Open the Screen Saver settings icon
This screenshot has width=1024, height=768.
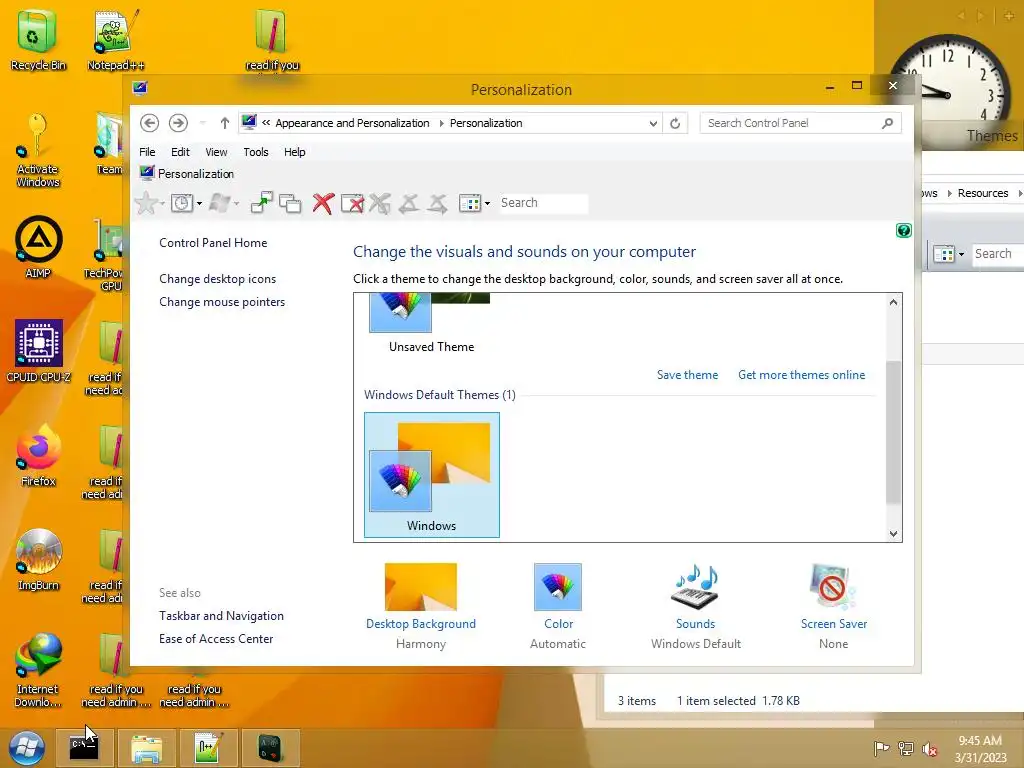[833, 586]
